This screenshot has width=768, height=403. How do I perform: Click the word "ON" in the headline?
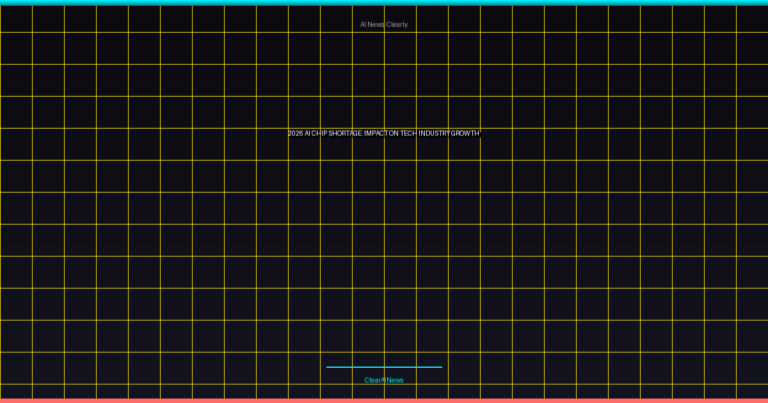pos(391,133)
